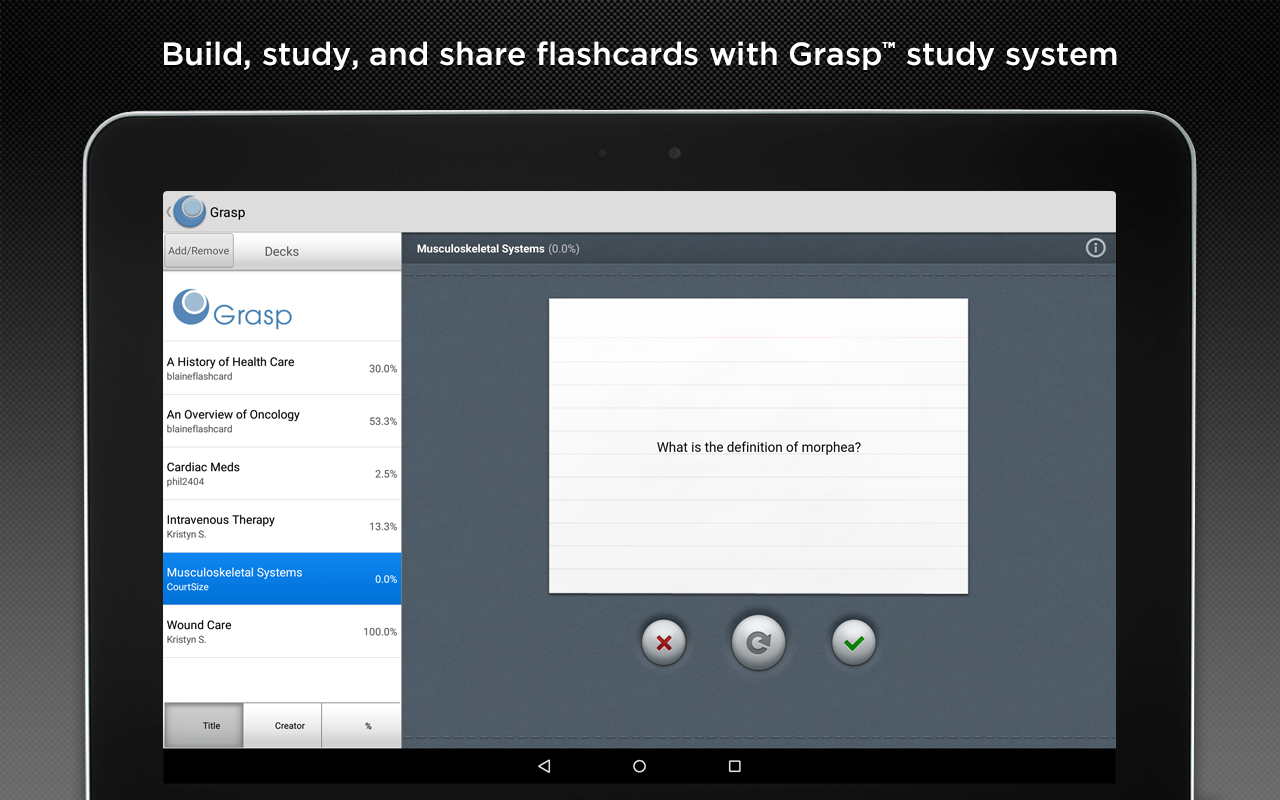Image resolution: width=1280 pixels, height=800 pixels.
Task: Tap the Grasp icon in the action bar
Action: [x=189, y=211]
